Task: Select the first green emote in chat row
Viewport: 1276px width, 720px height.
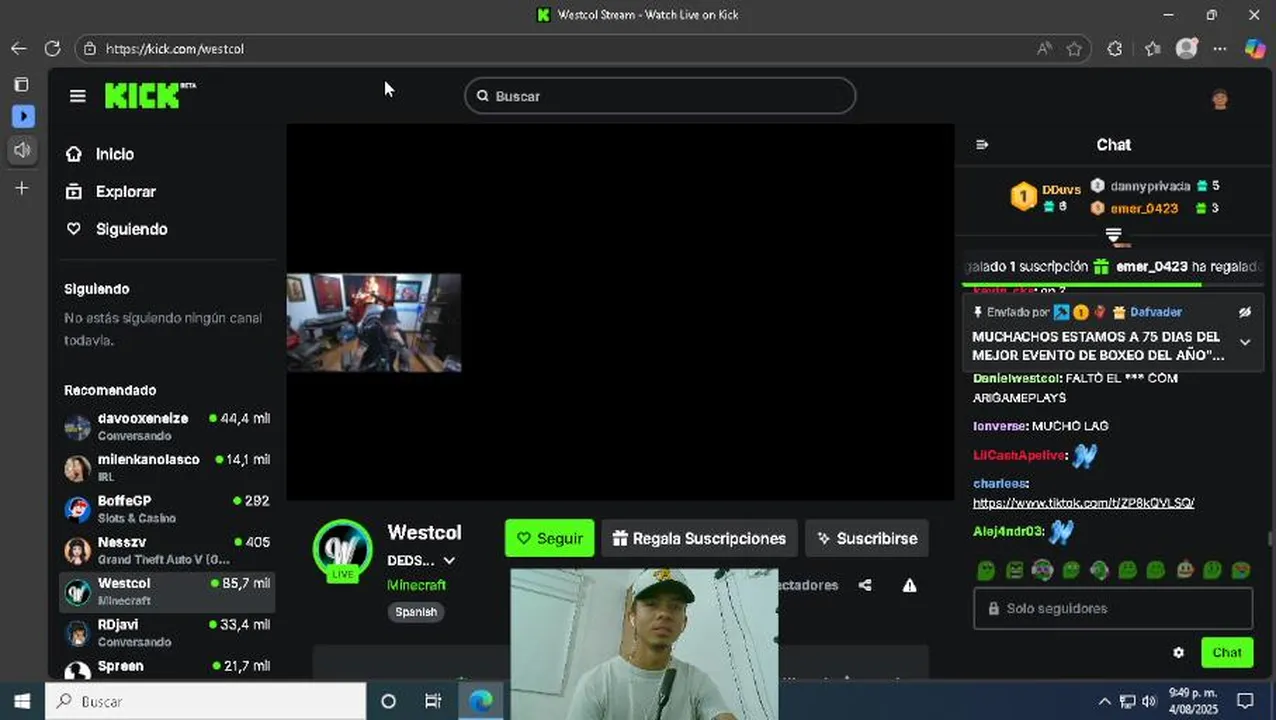Action: [986, 570]
